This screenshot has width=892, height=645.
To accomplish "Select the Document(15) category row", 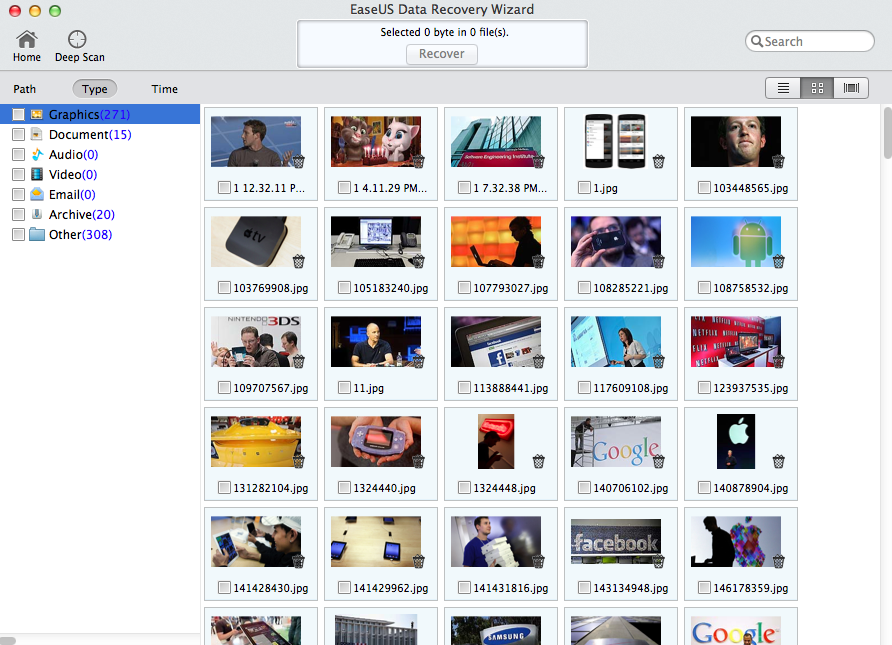I will [100, 134].
